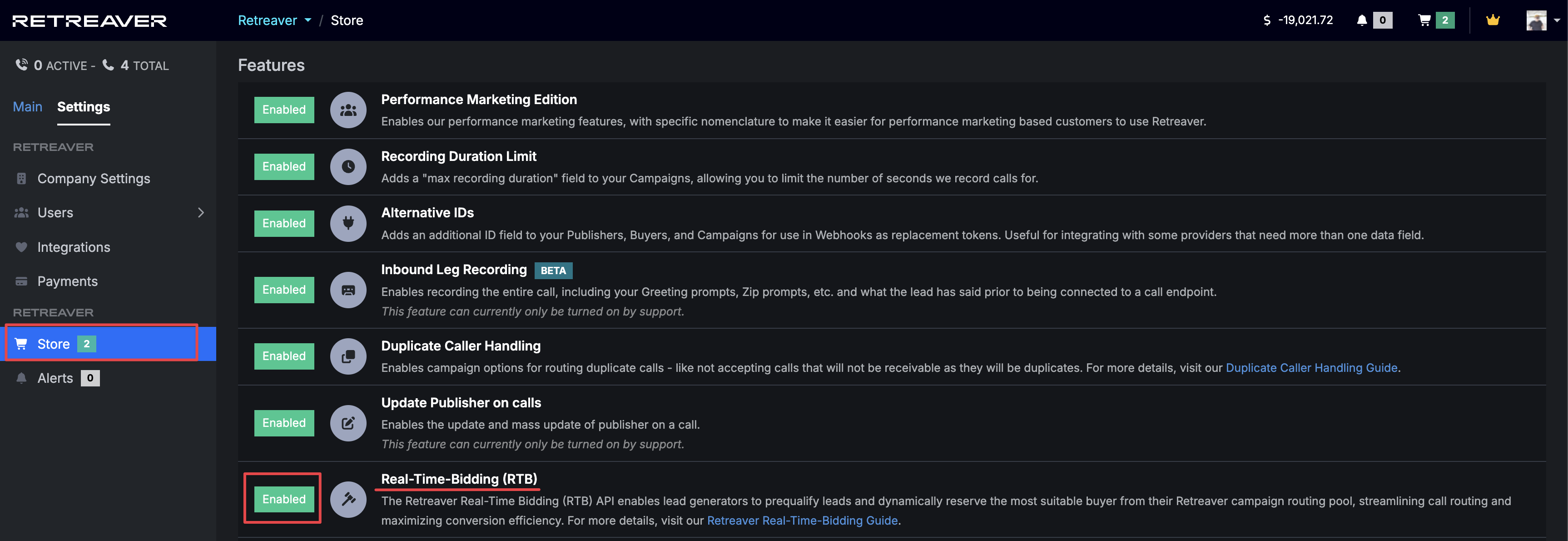
Task: Open the shopping cart icon in header
Action: (1424, 21)
